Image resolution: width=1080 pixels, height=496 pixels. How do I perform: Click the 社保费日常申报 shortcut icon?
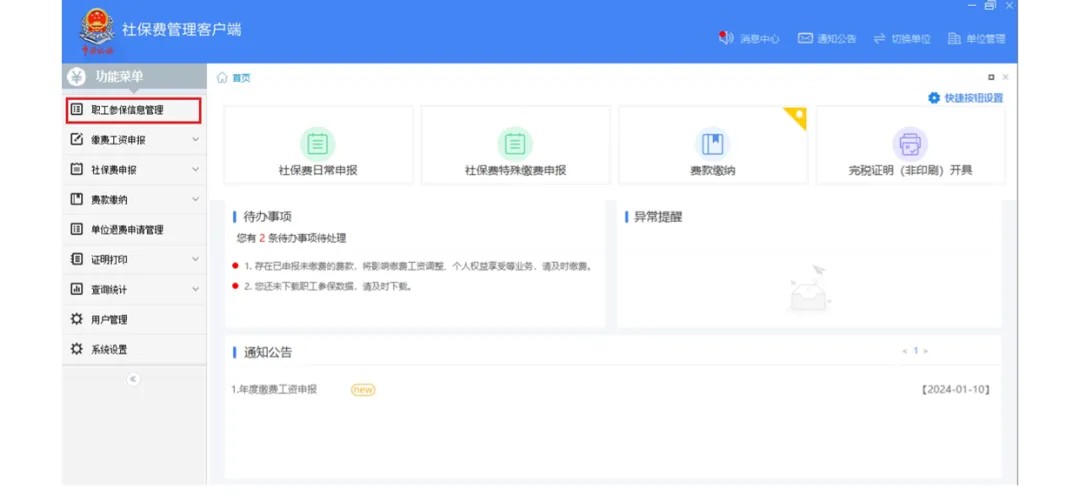[317, 143]
